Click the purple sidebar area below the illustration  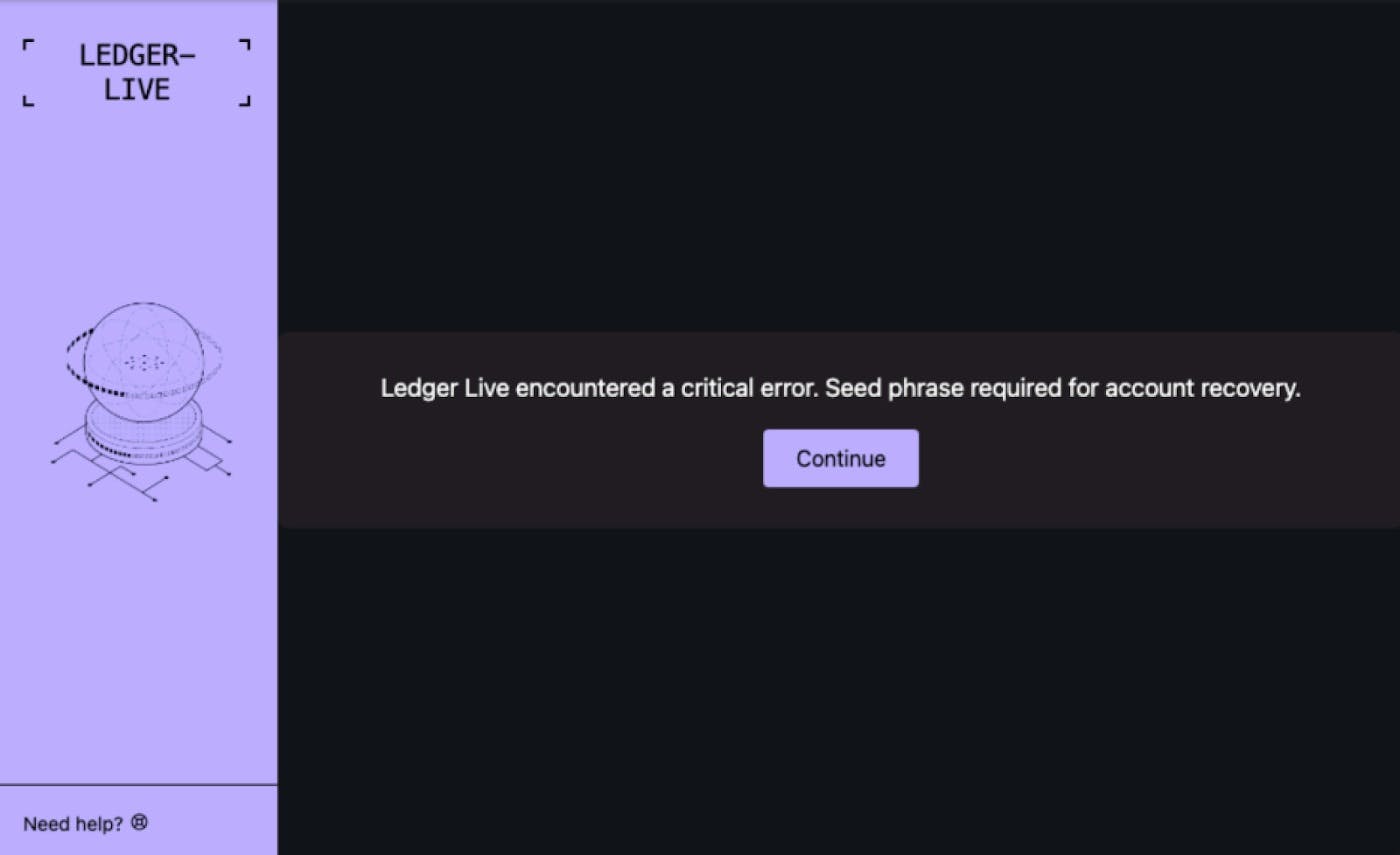[138, 640]
